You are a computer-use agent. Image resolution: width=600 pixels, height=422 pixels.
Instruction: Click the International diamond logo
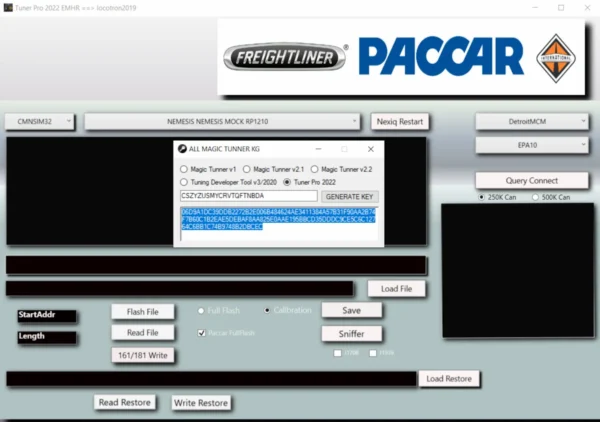556,57
